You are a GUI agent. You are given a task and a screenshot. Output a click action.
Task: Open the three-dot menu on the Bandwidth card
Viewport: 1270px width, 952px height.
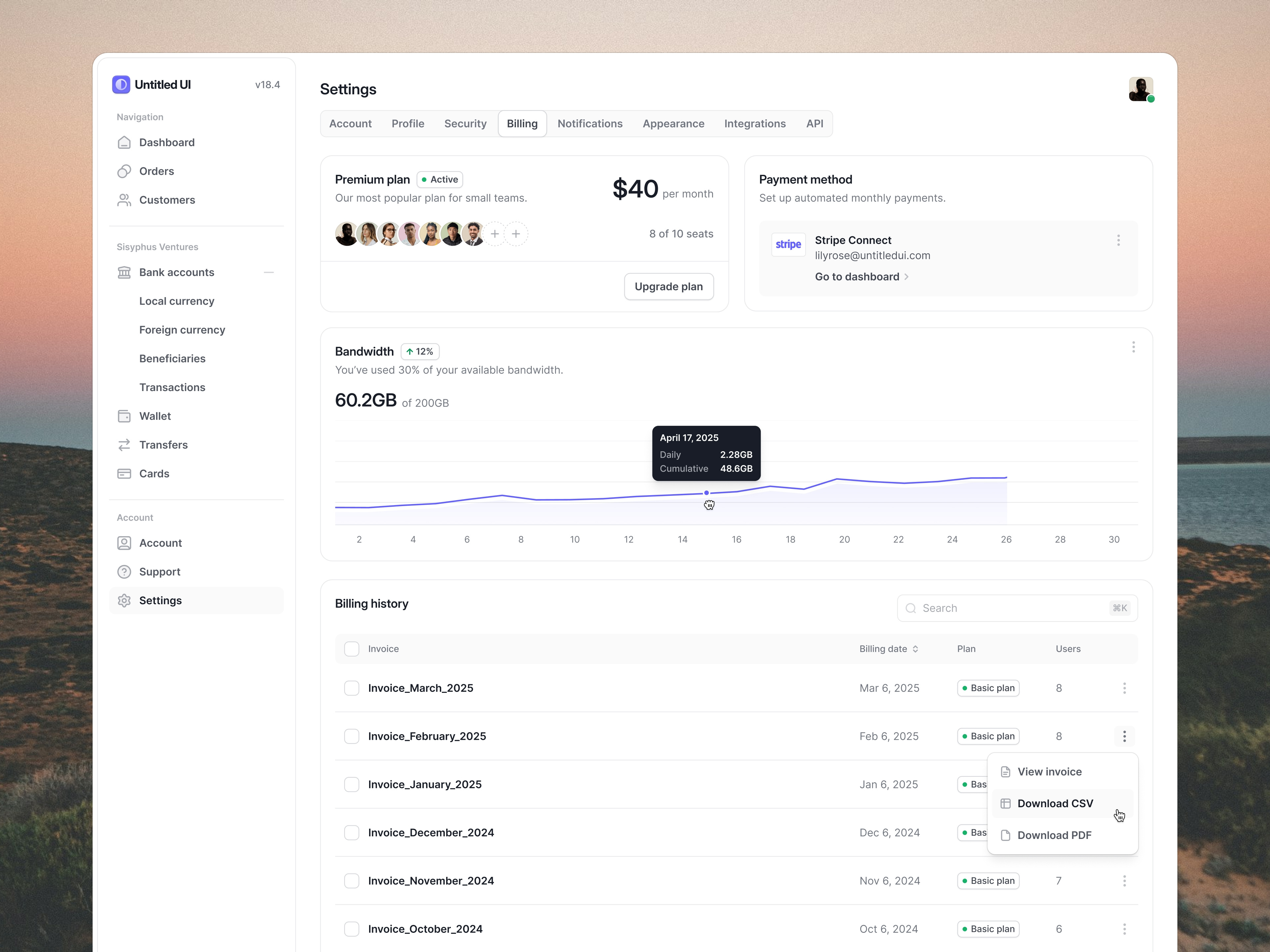[x=1133, y=347]
